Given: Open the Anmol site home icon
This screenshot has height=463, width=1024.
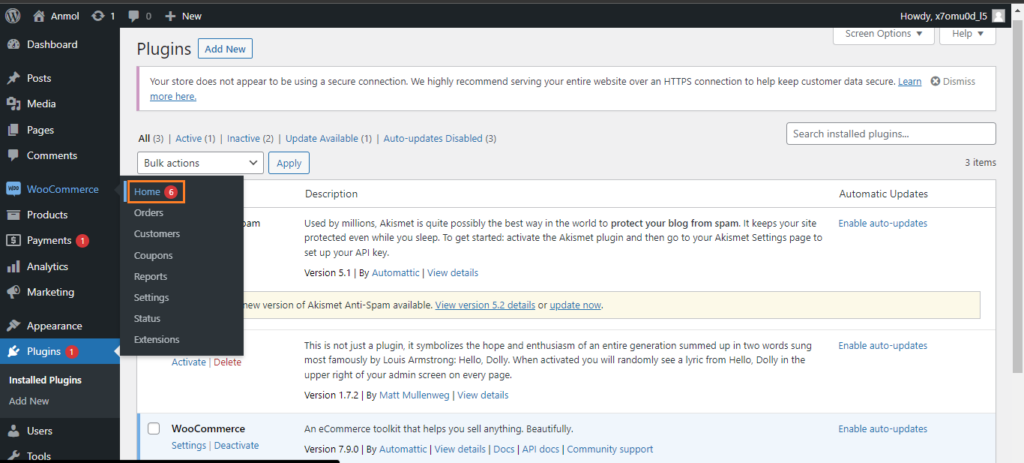Looking at the screenshot, I should point(39,16).
